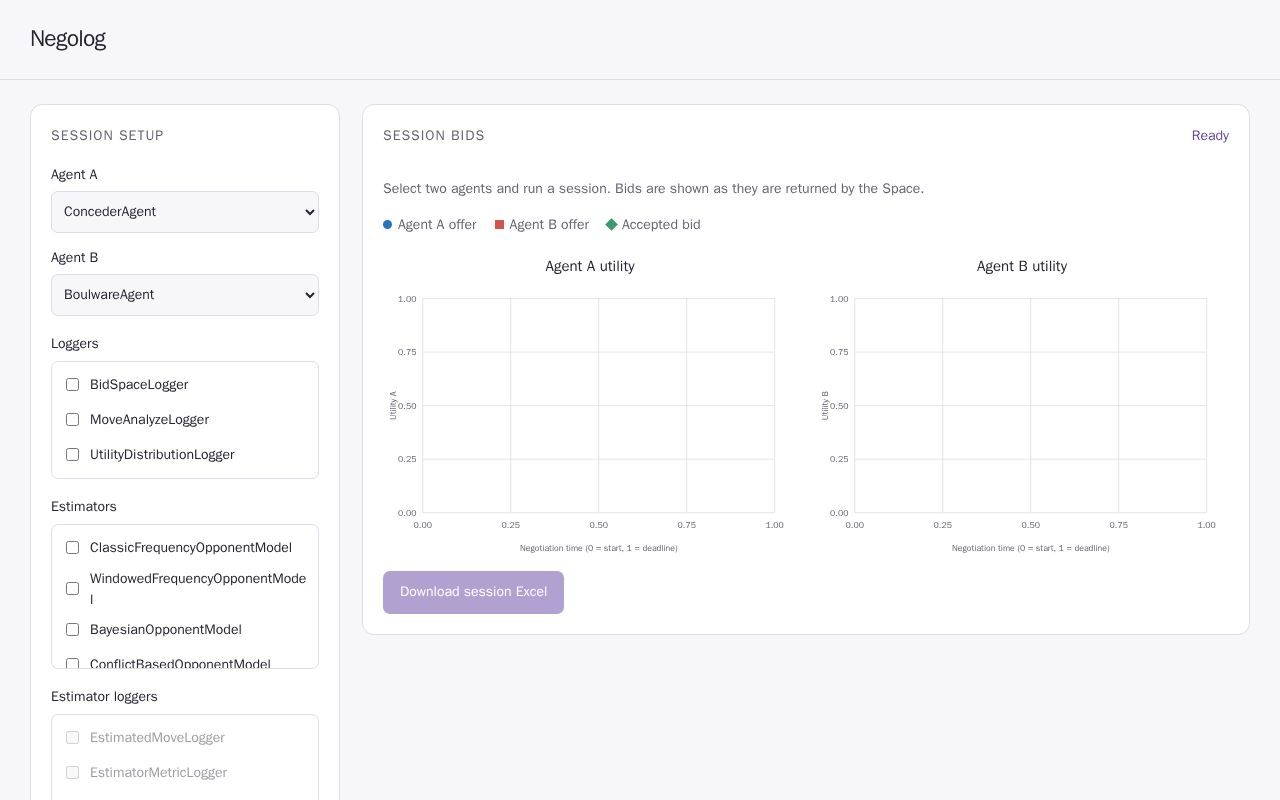The width and height of the screenshot is (1280, 800).
Task: Click inside the Agent A utility chart
Action: click(598, 405)
